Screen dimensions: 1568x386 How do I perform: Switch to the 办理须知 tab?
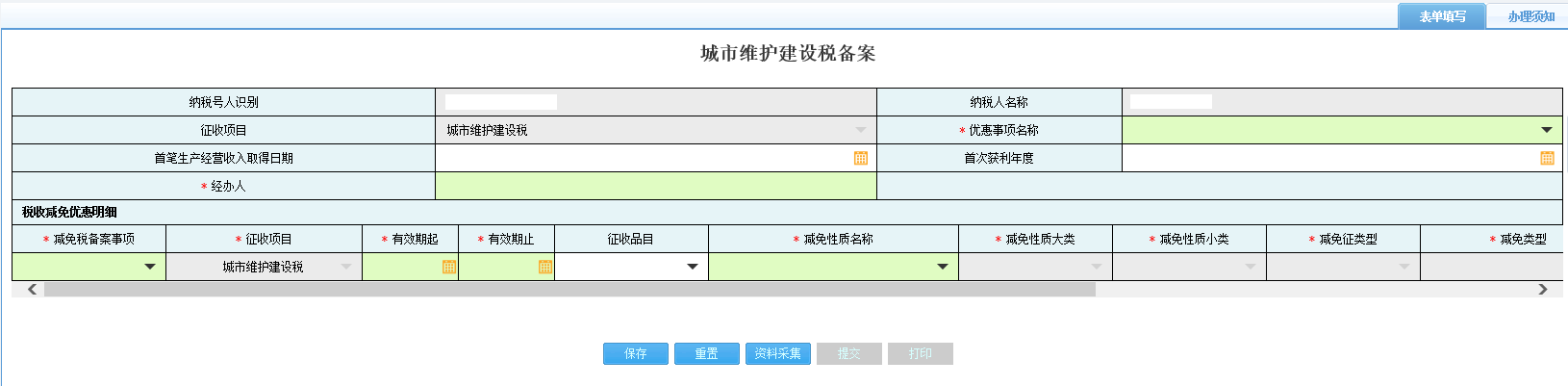(x=1530, y=16)
